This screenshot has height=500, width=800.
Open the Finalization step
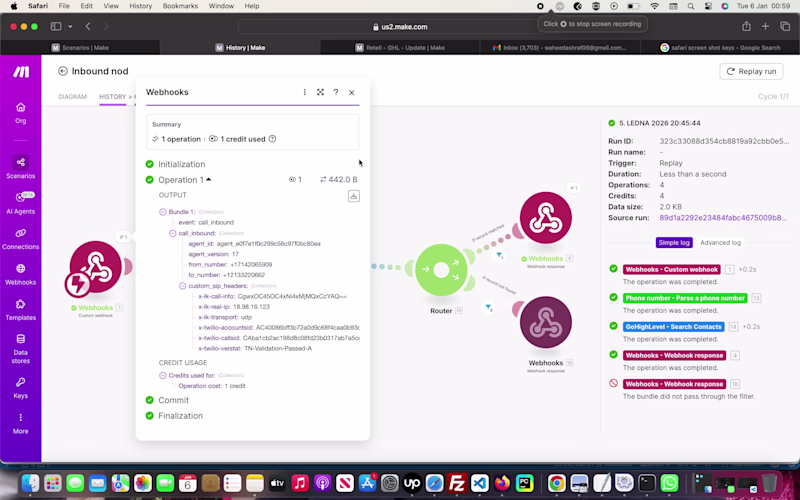click(180, 416)
